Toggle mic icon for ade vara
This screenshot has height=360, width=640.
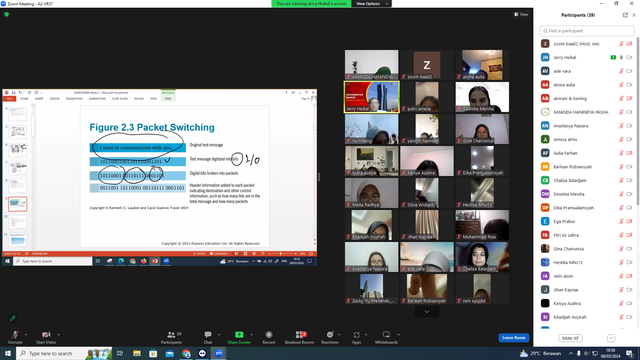pos(621,71)
